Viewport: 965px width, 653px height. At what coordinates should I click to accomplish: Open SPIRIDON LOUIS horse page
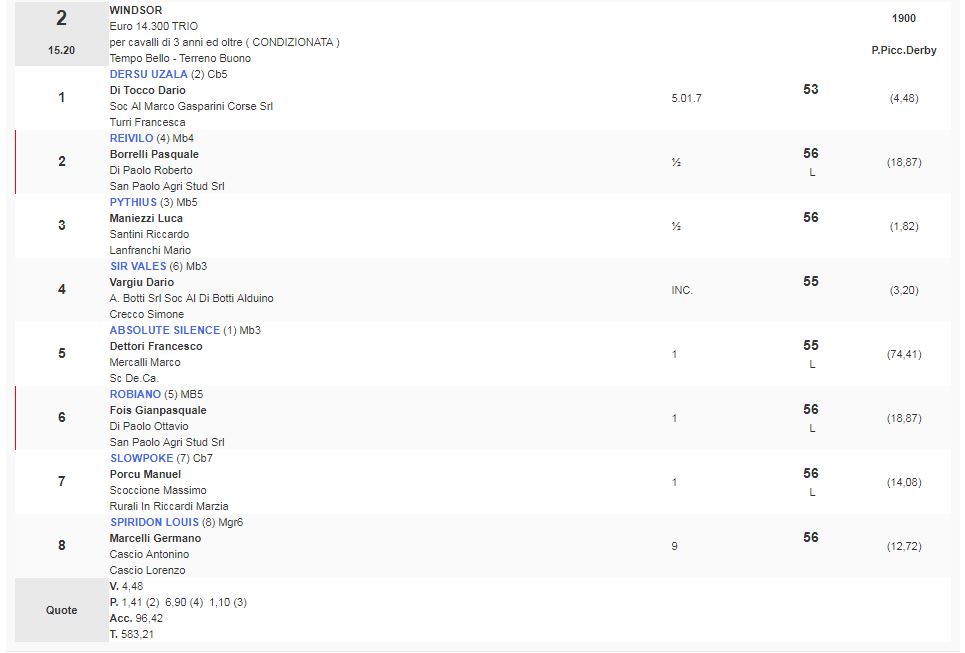[x=154, y=522]
